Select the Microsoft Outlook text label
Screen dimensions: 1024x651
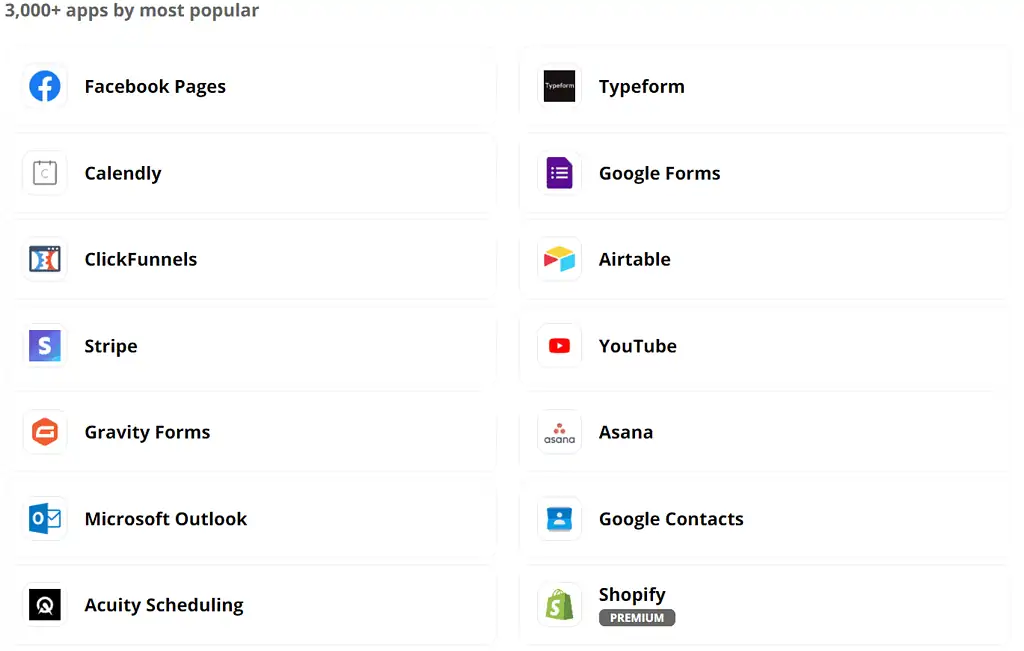point(165,519)
